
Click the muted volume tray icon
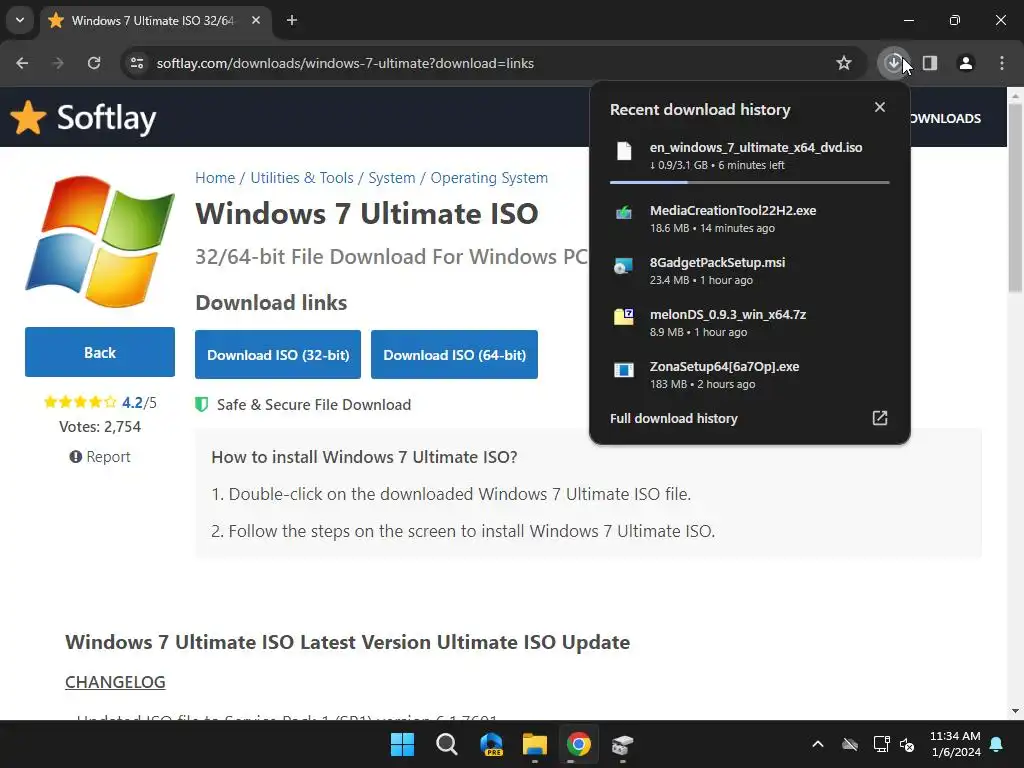[907, 744]
